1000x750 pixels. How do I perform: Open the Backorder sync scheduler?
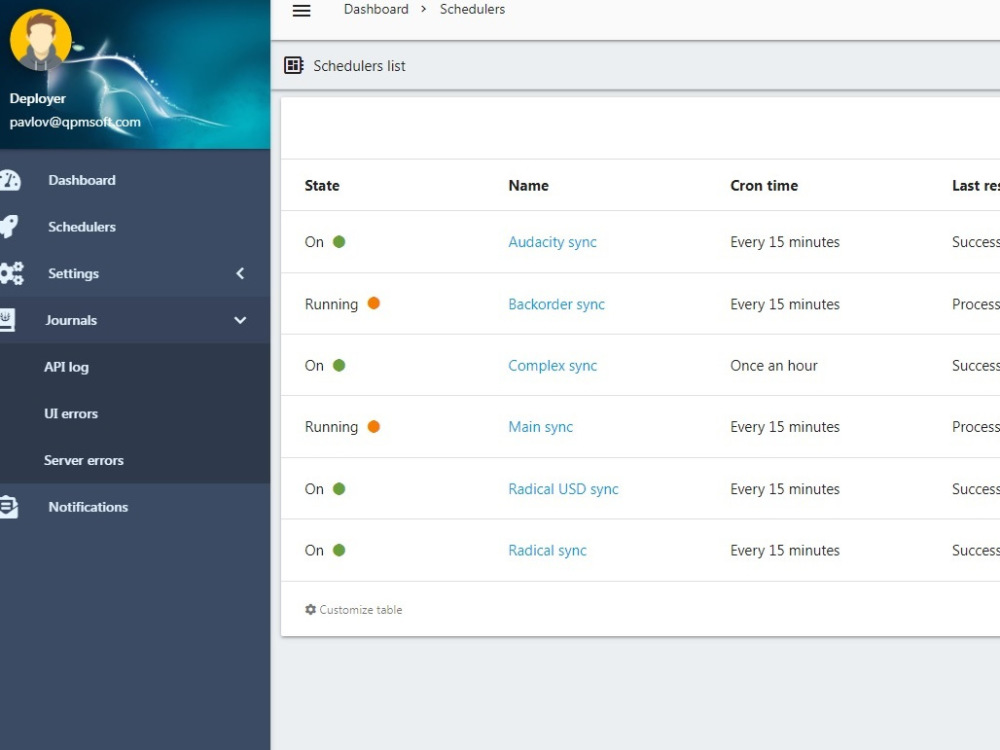(x=556, y=304)
